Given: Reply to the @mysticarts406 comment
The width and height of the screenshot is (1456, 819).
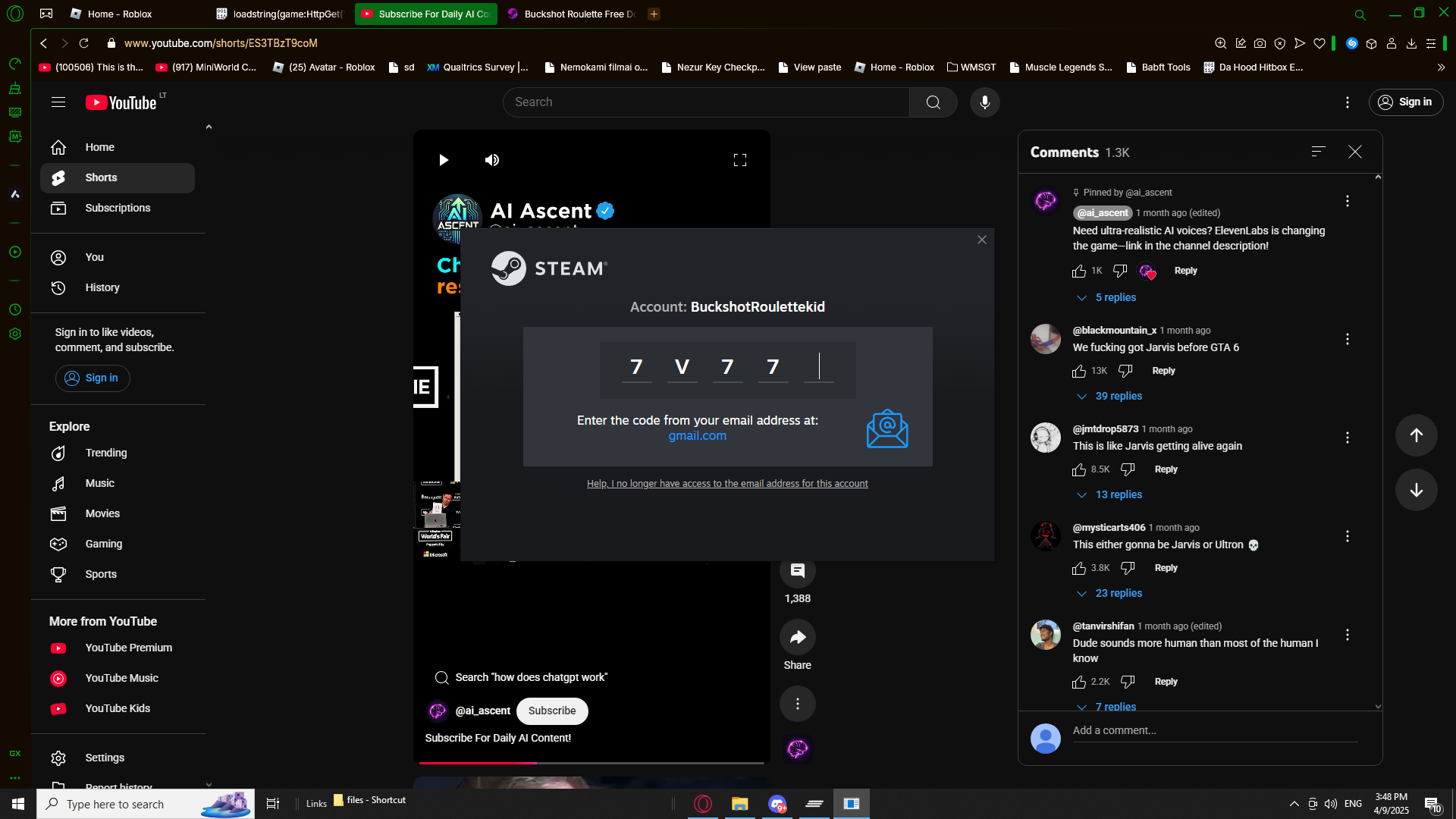Looking at the screenshot, I should pos(1166,568).
